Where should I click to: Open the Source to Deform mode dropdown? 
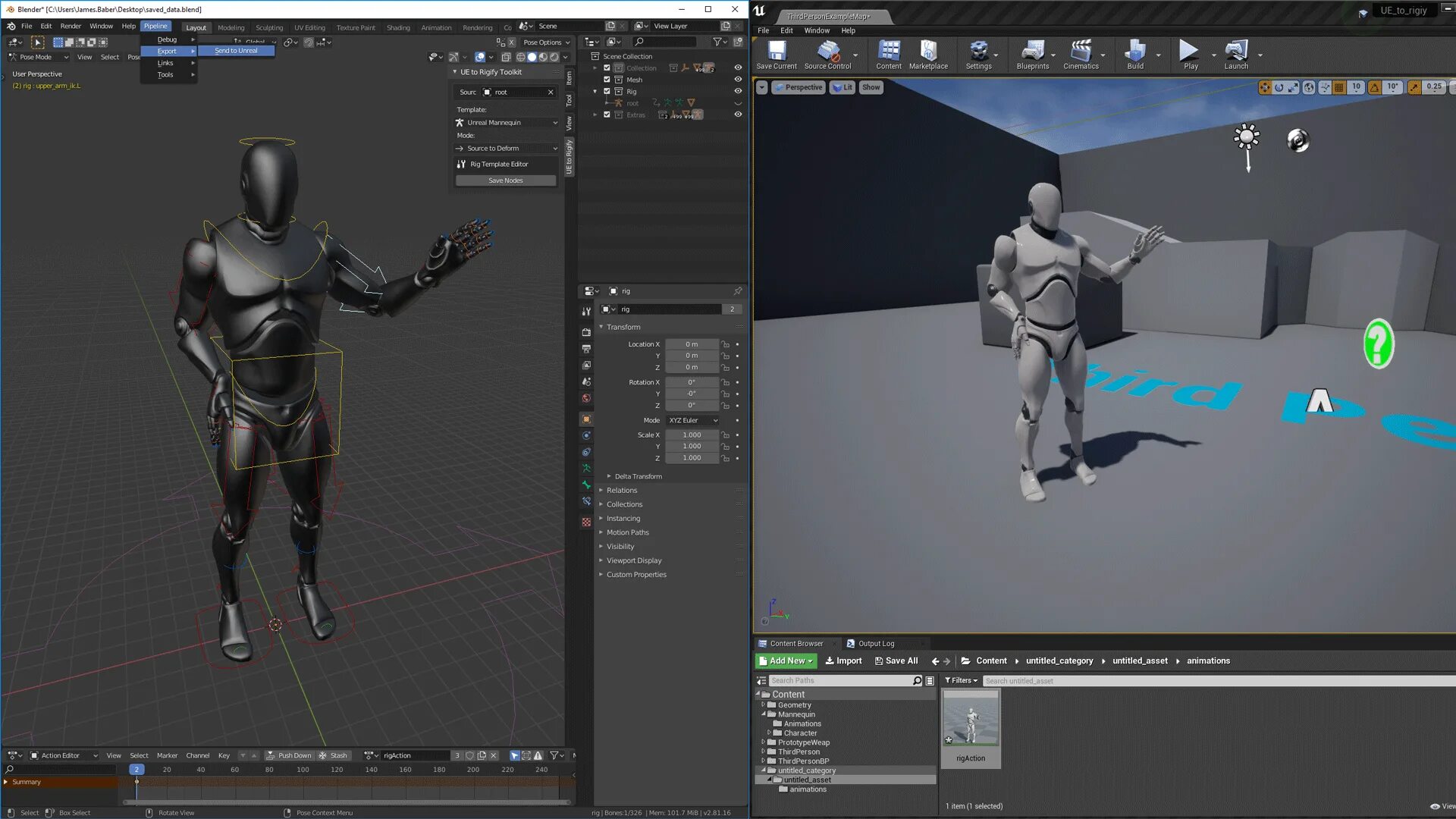coord(506,149)
